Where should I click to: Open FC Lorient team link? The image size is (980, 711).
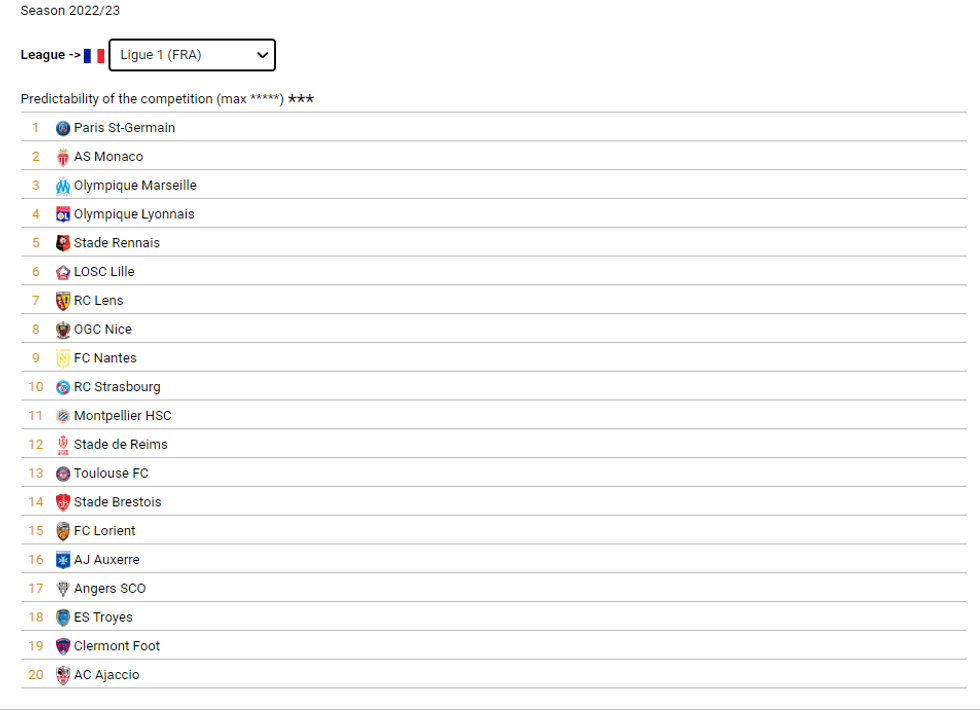105,531
